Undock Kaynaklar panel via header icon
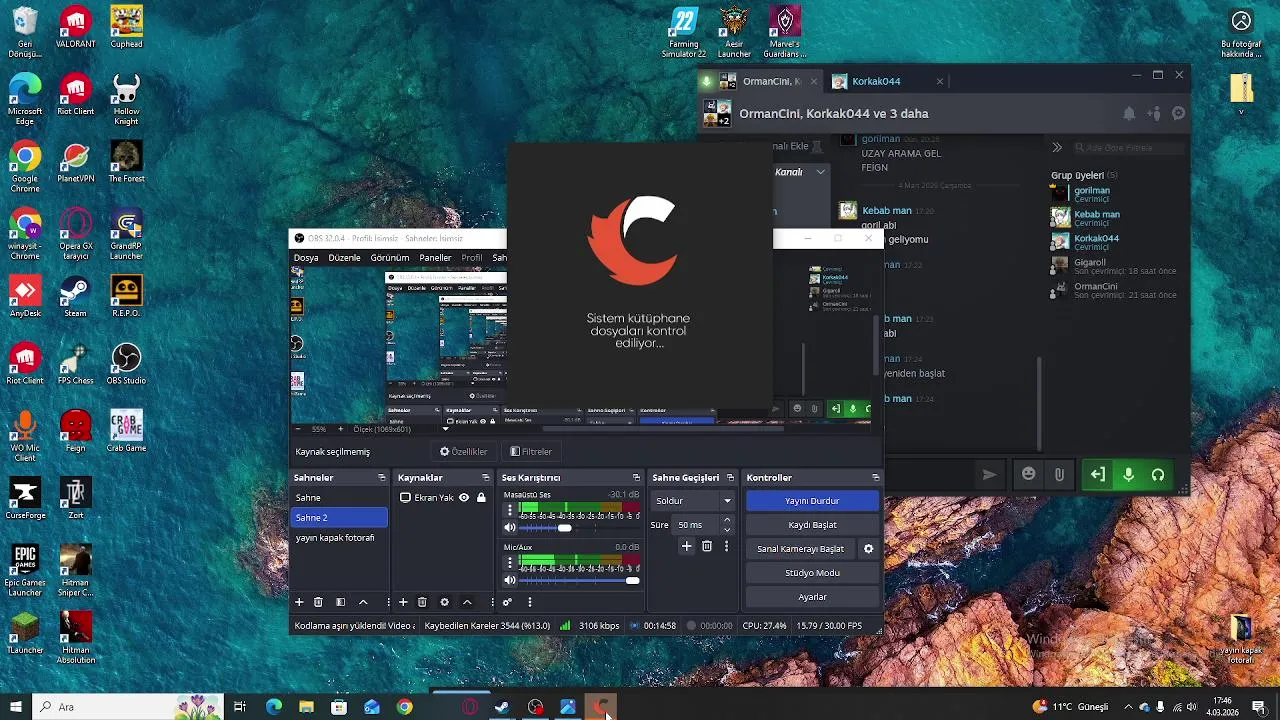 [486, 478]
